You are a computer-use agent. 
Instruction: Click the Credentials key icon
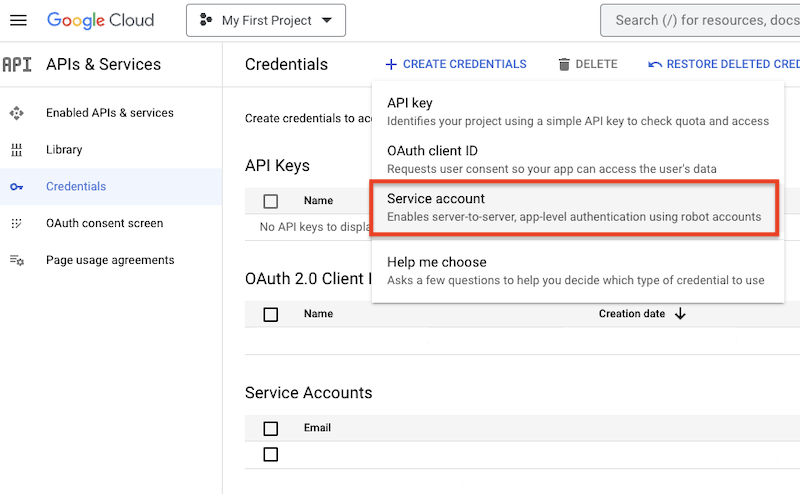coord(16,187)
